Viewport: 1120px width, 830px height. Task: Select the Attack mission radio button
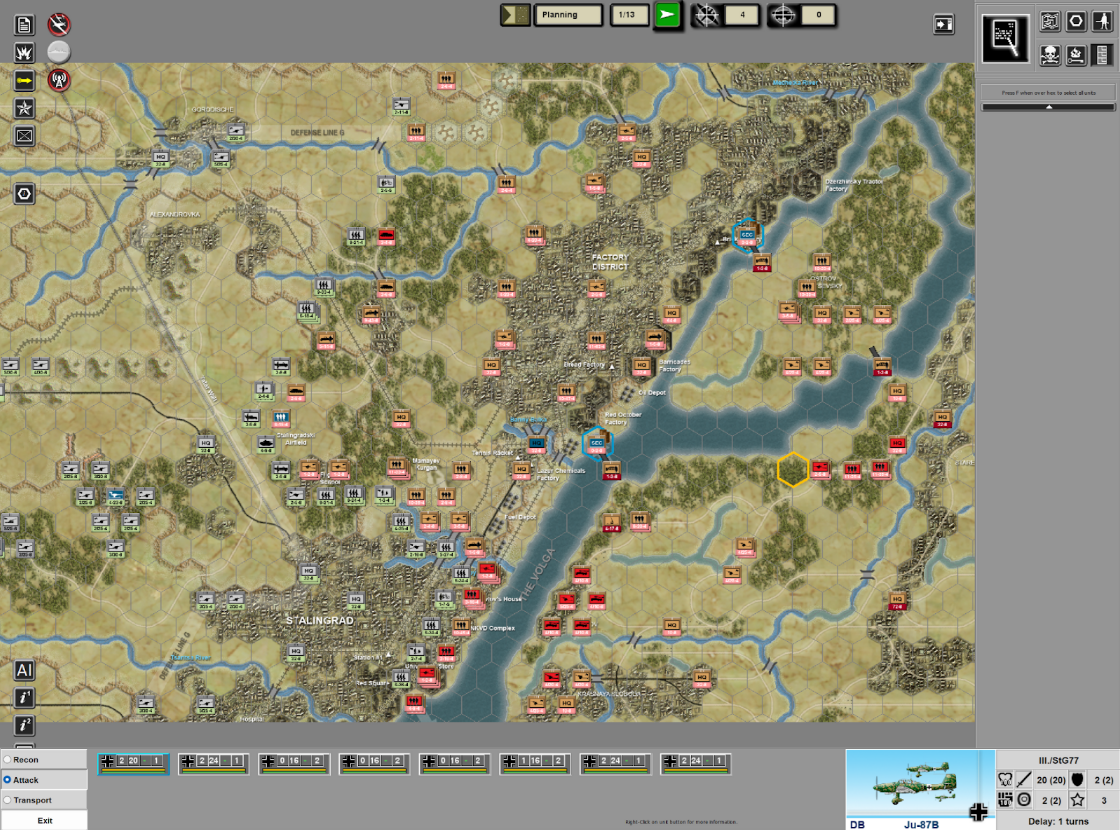coord(7,779)
